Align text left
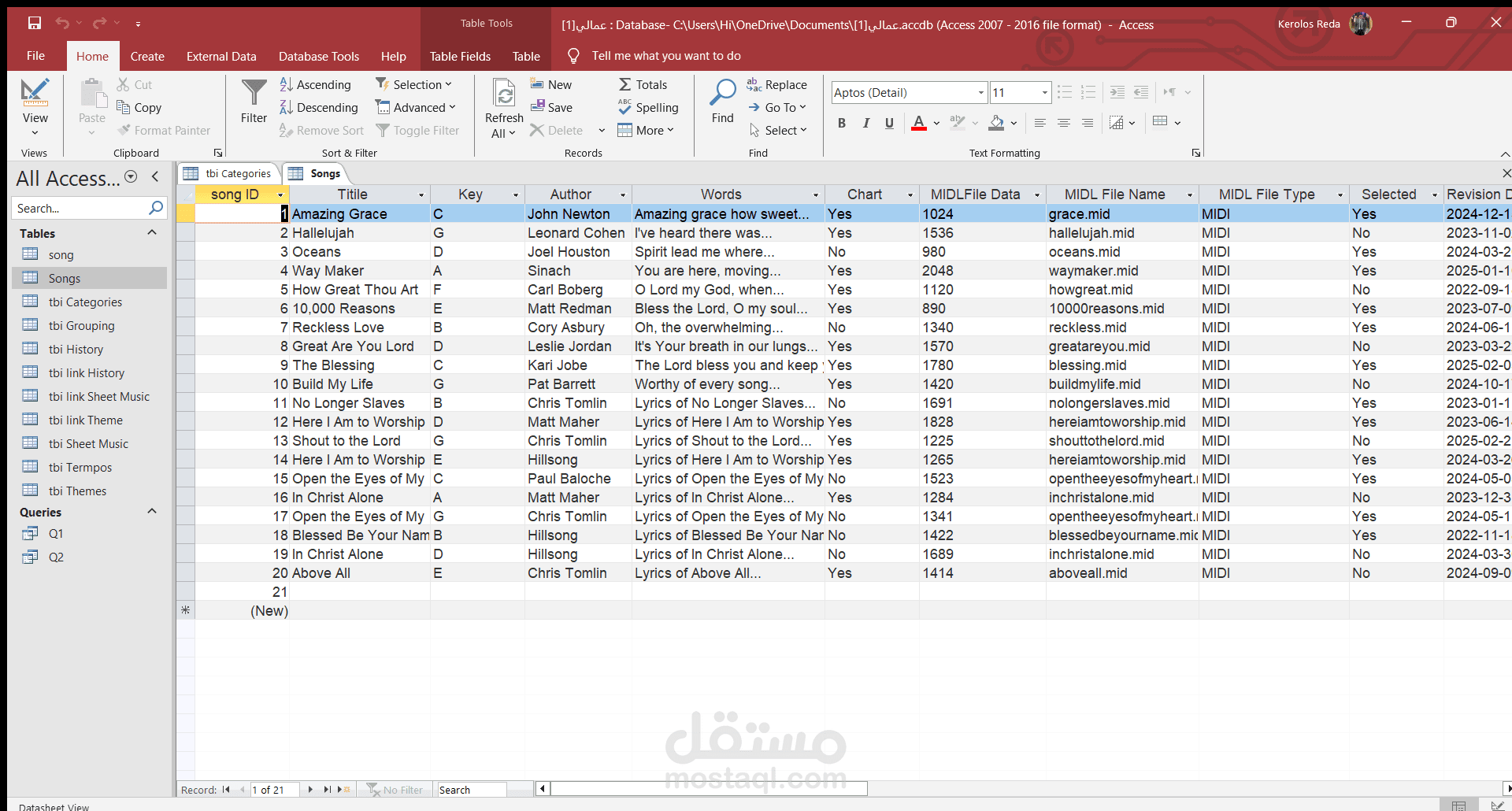The width and height of the screenshot is (1512, 811). click(x=1040, y=123)
